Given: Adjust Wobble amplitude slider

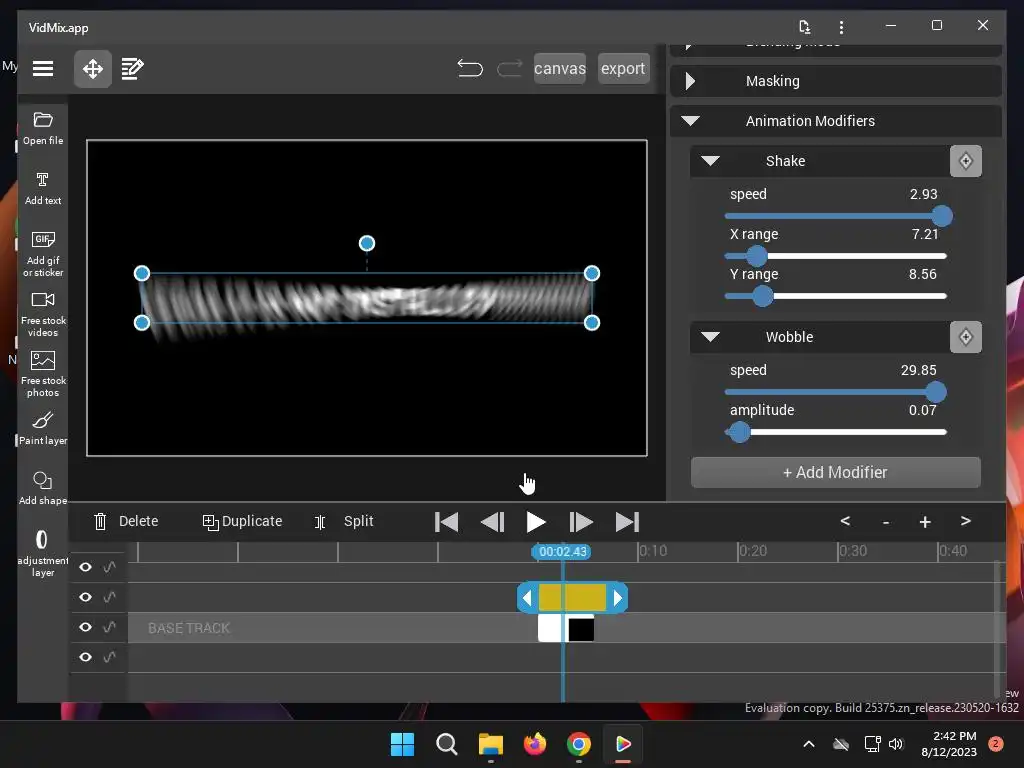Looking at the screenshot, I should tap(739, 432).
